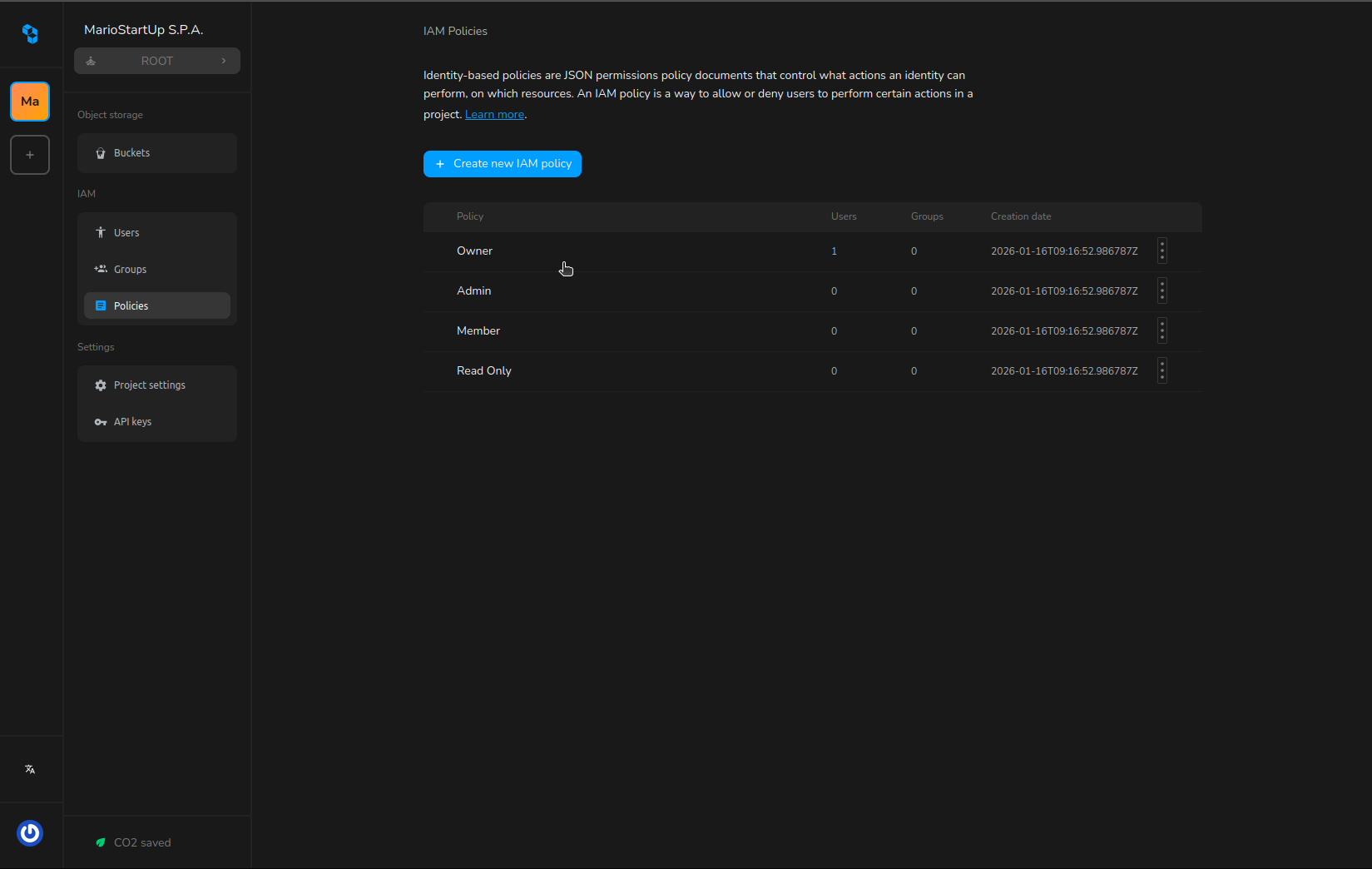Follow the Learn more link

click(x=494, y=115)
